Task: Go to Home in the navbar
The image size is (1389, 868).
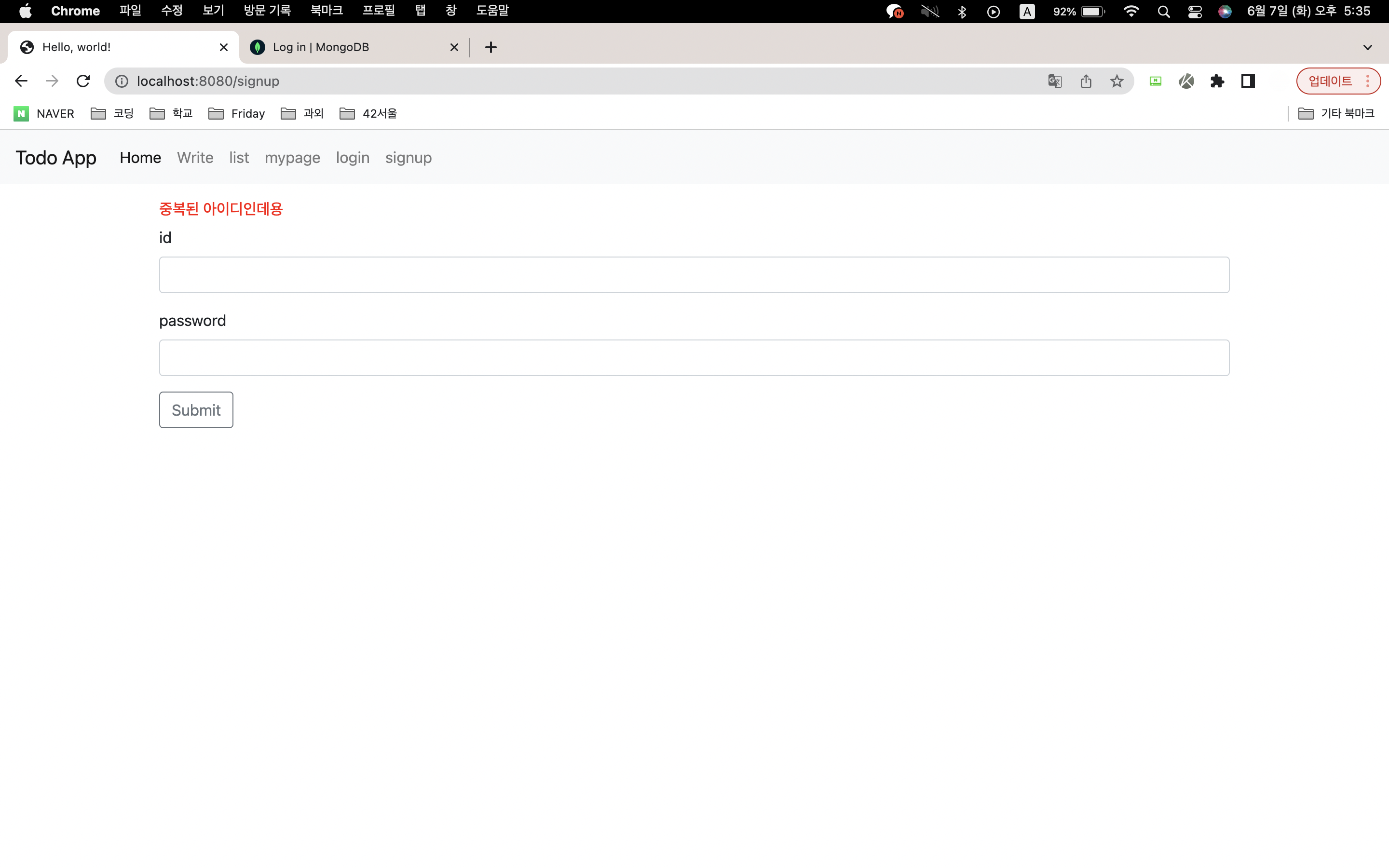Action: 140,158
